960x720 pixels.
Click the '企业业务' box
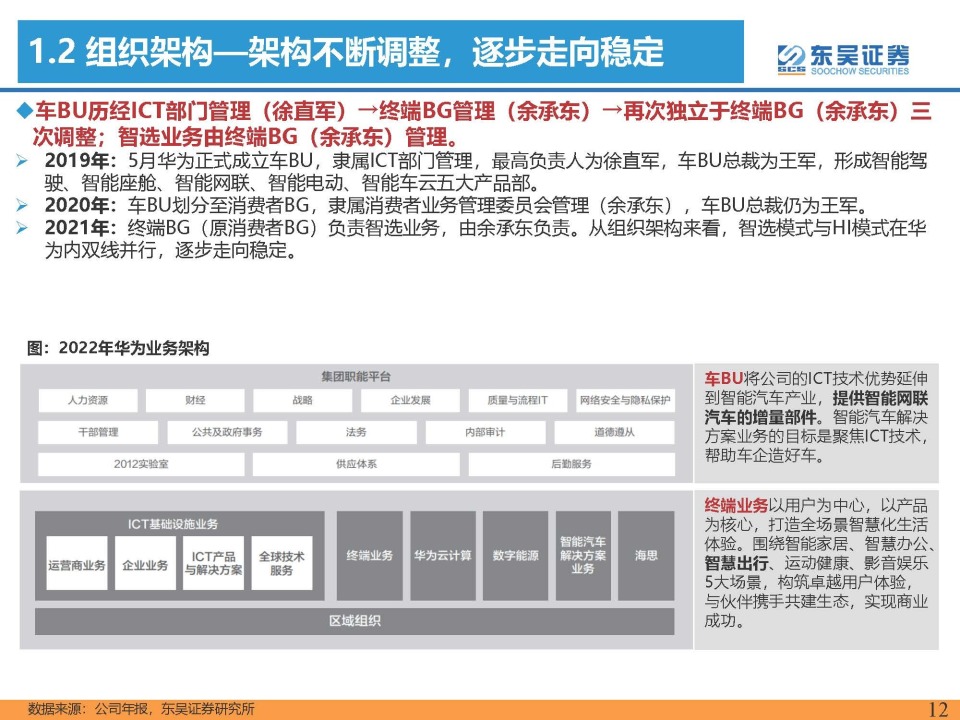tap(145, 564)
